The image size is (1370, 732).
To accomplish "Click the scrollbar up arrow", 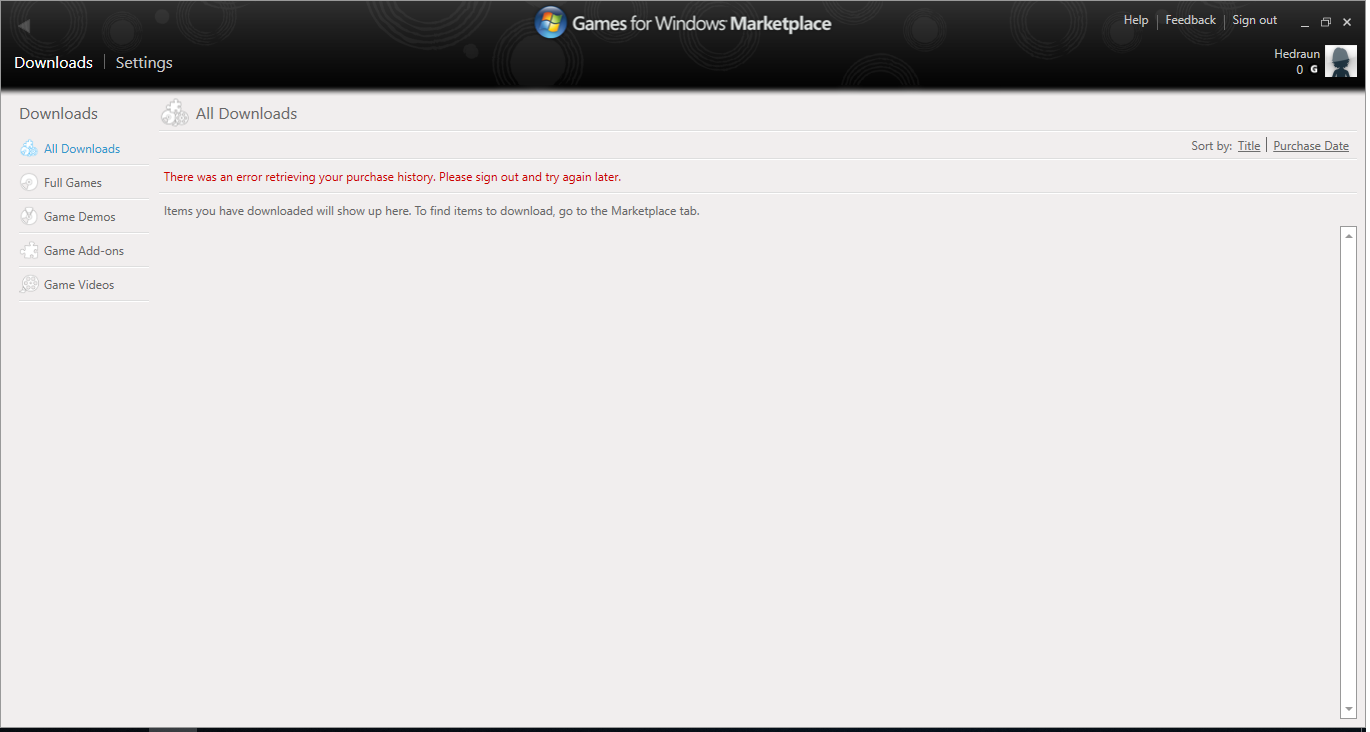I will (x=1349, y=237).
